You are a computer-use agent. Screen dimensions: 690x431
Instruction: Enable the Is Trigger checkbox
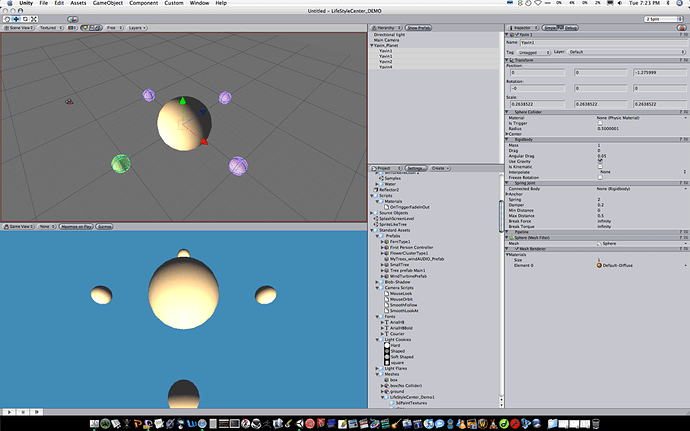(599, 123)
